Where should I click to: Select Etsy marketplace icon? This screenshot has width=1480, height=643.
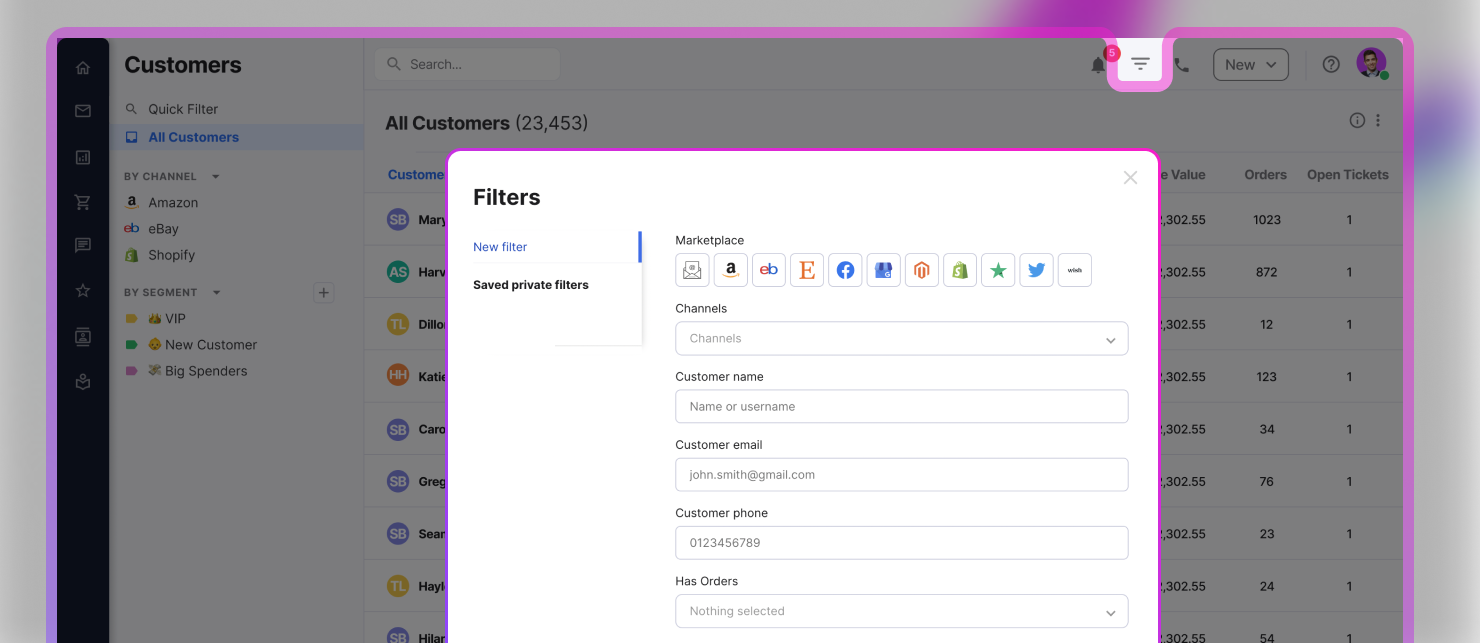pyautogui.click(x=807, y=270)
